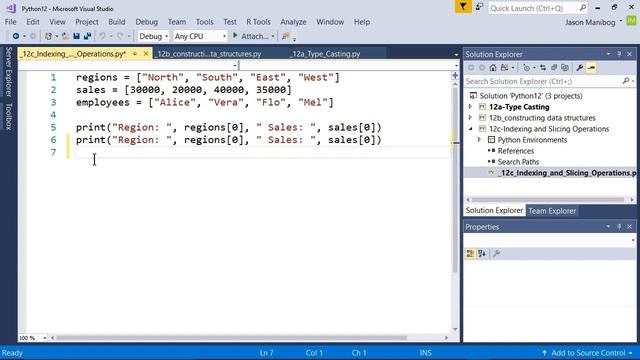640x360 pixels.
Task: Click the Jason Manibog account name
Action: coord(590,23)
